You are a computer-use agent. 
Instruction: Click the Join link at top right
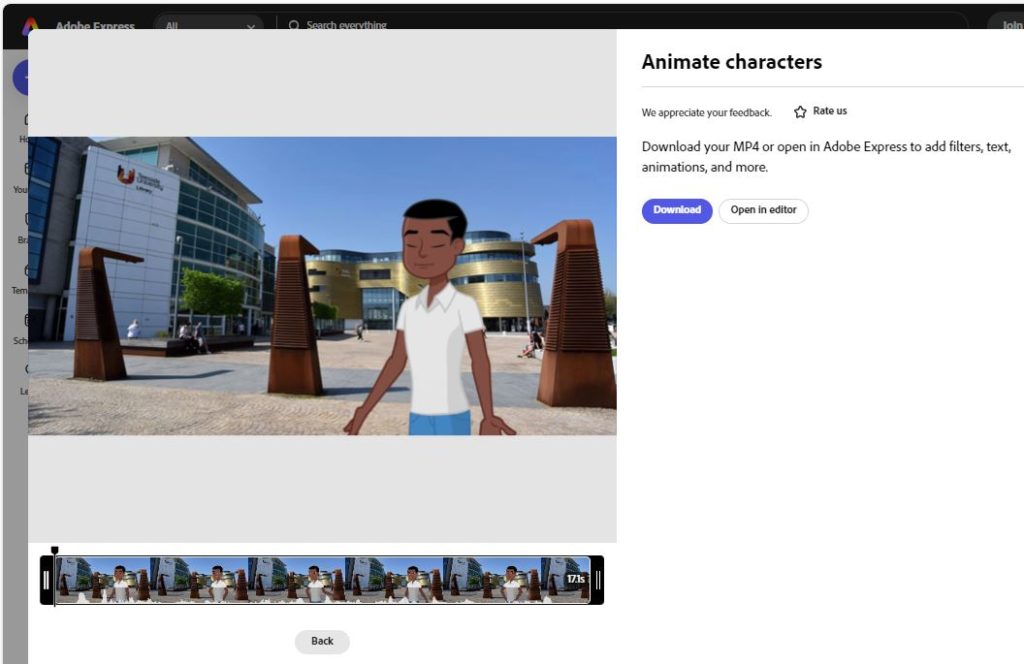(1013, 26)
